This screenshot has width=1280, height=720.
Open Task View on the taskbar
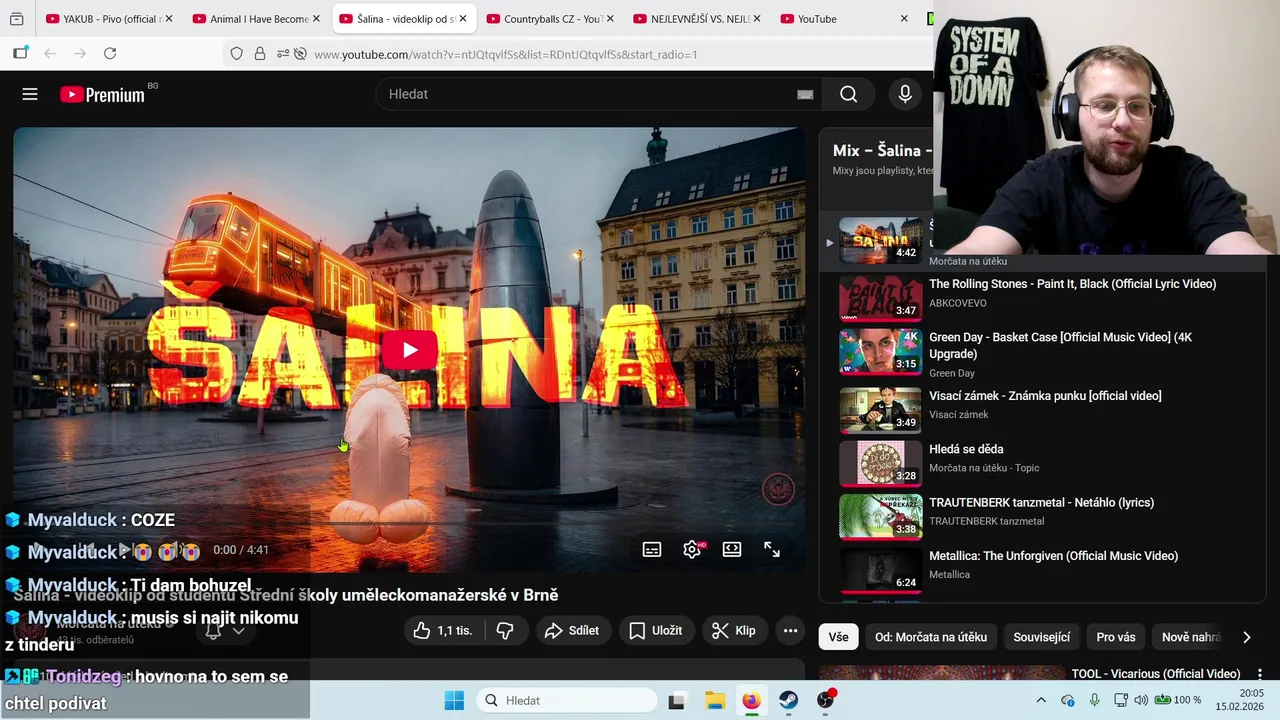677,700
